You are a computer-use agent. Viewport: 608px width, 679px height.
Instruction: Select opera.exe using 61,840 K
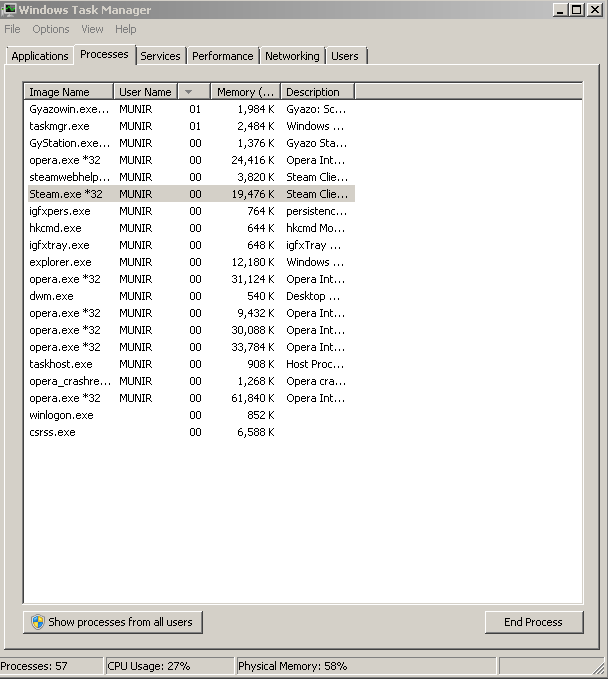191,398
